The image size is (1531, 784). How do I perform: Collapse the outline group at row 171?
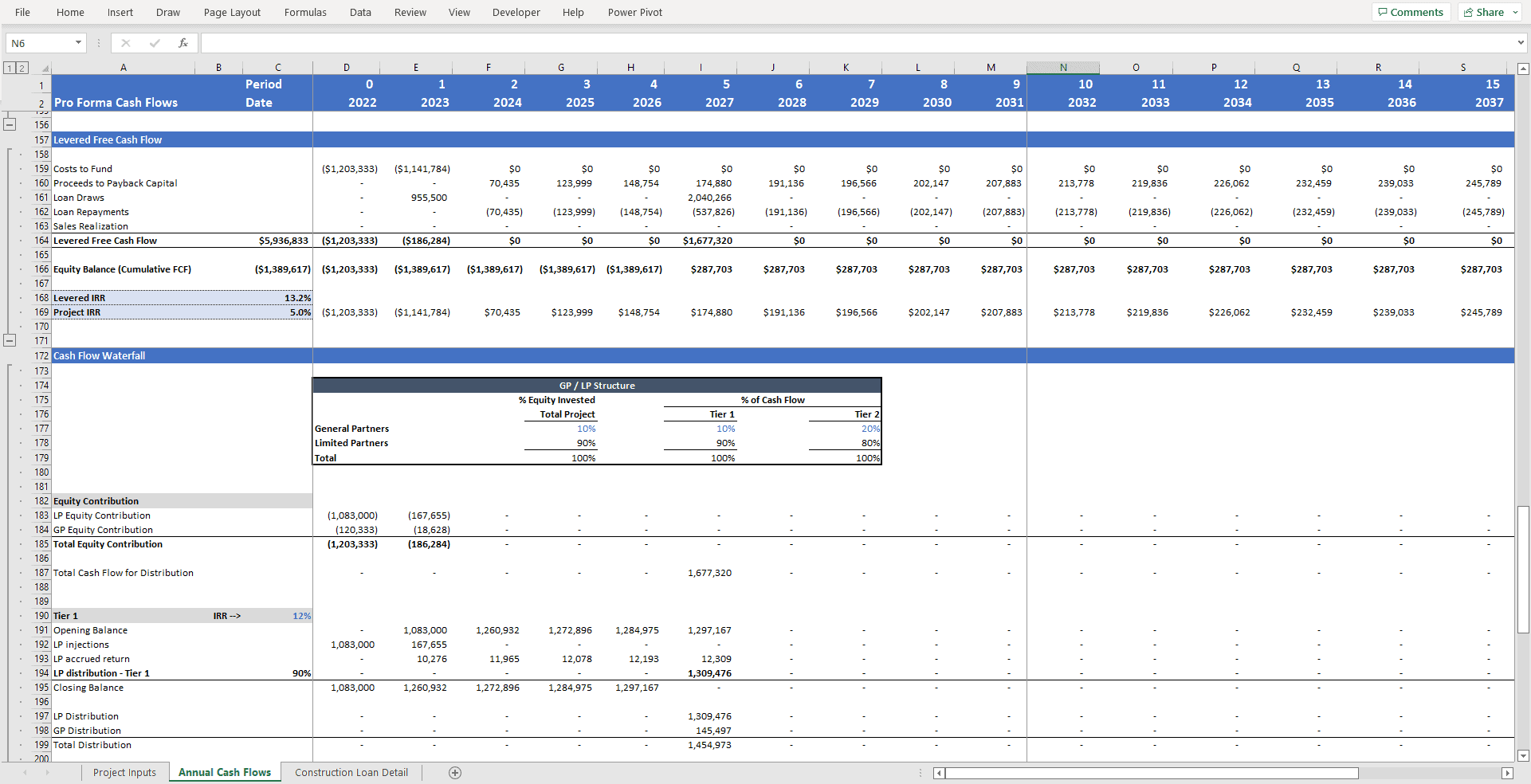point(10,340)
